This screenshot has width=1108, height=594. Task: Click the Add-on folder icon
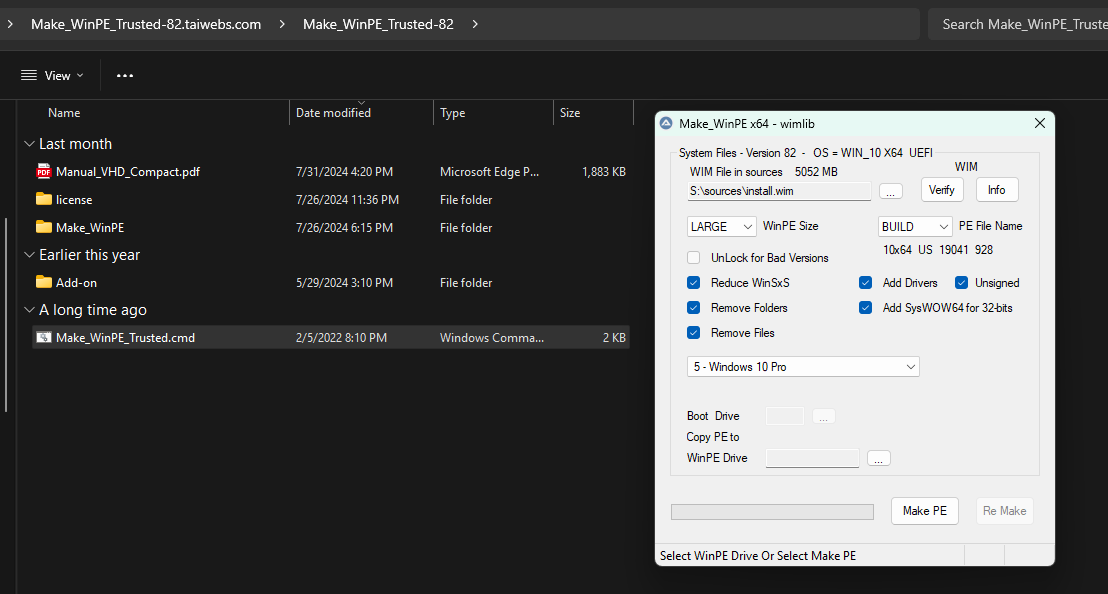click(x=43, y=282)
